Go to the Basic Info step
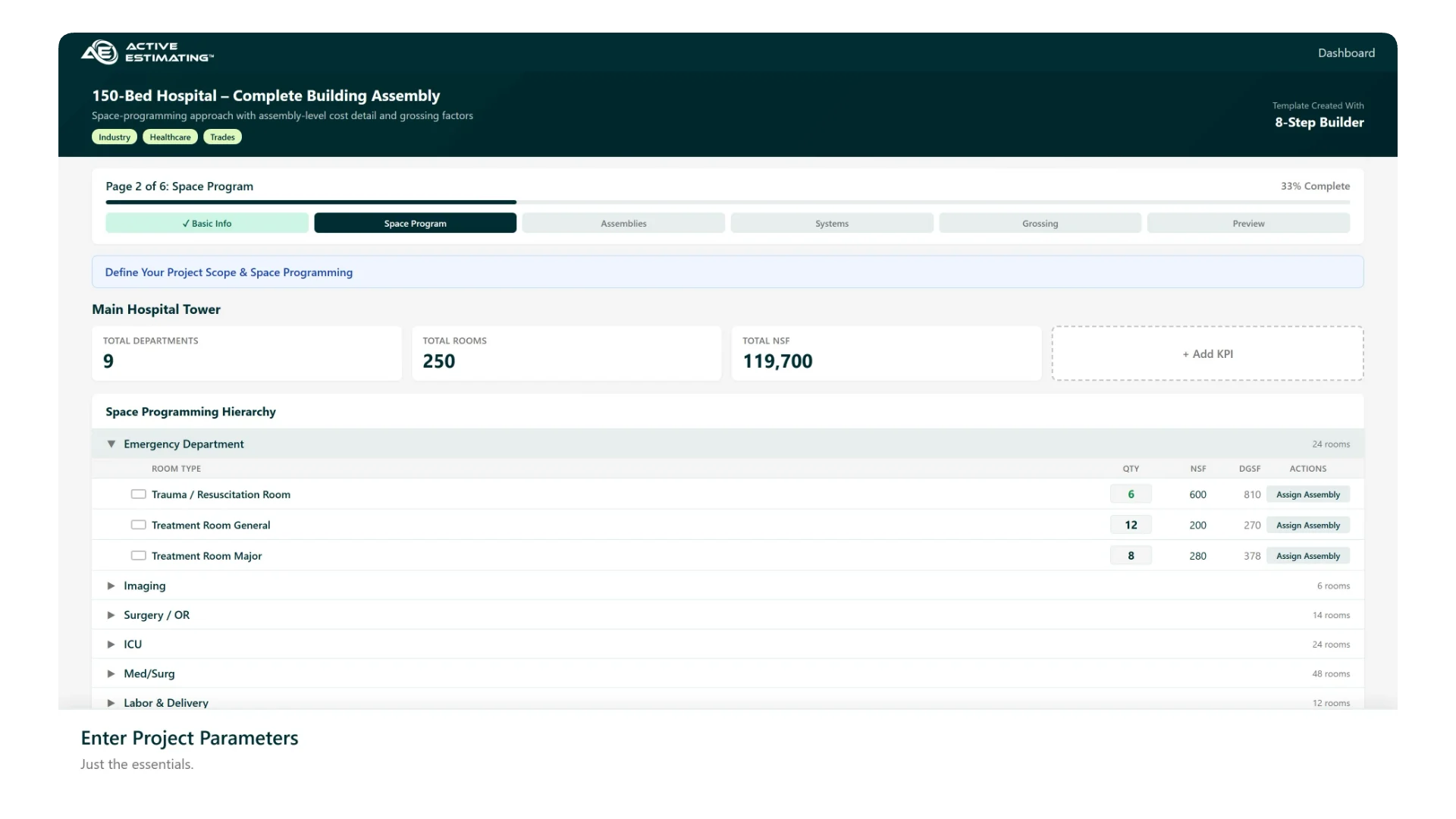Screen dimensions: 1456x819 point(207,223)
